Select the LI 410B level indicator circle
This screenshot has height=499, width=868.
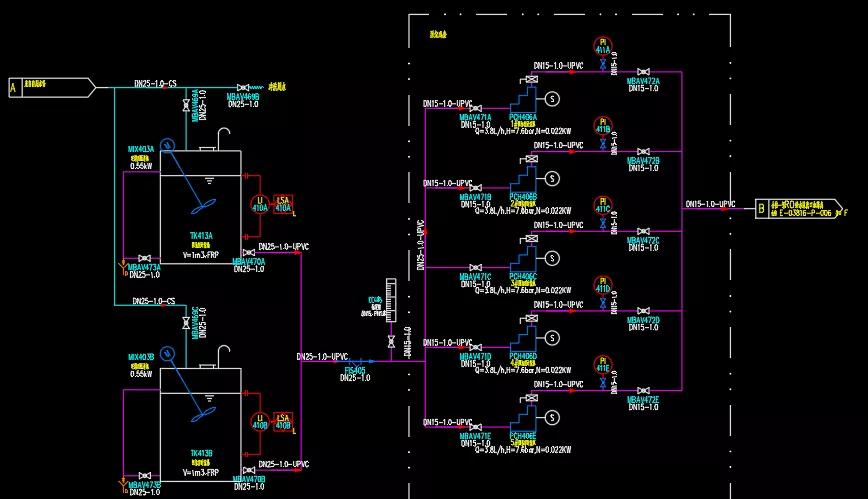pyautogui.click(x=259, y=423)
